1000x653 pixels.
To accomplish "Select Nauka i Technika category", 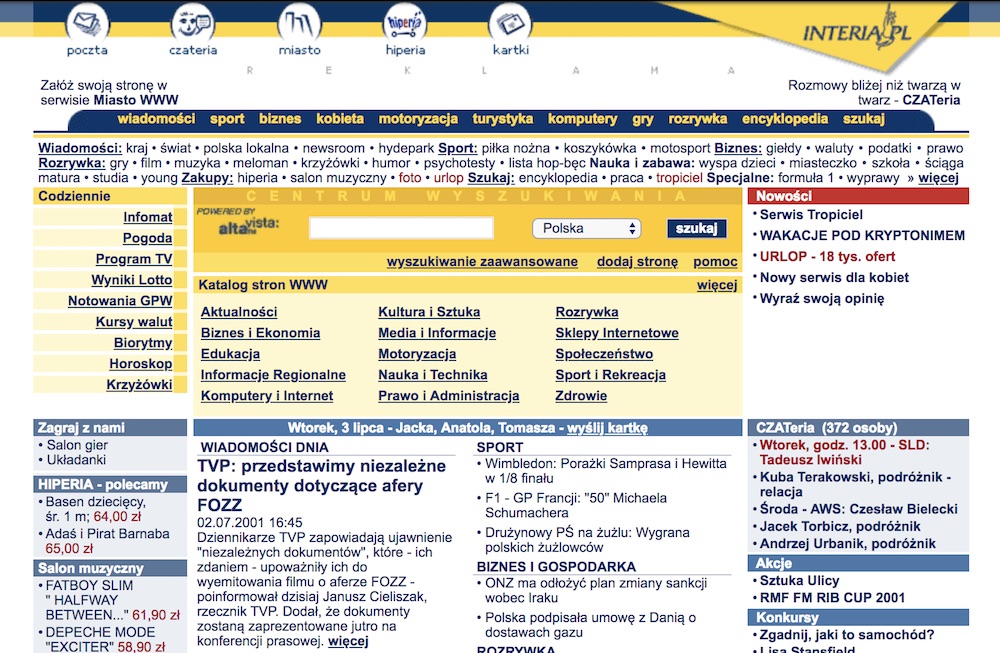I will (432, 375).
